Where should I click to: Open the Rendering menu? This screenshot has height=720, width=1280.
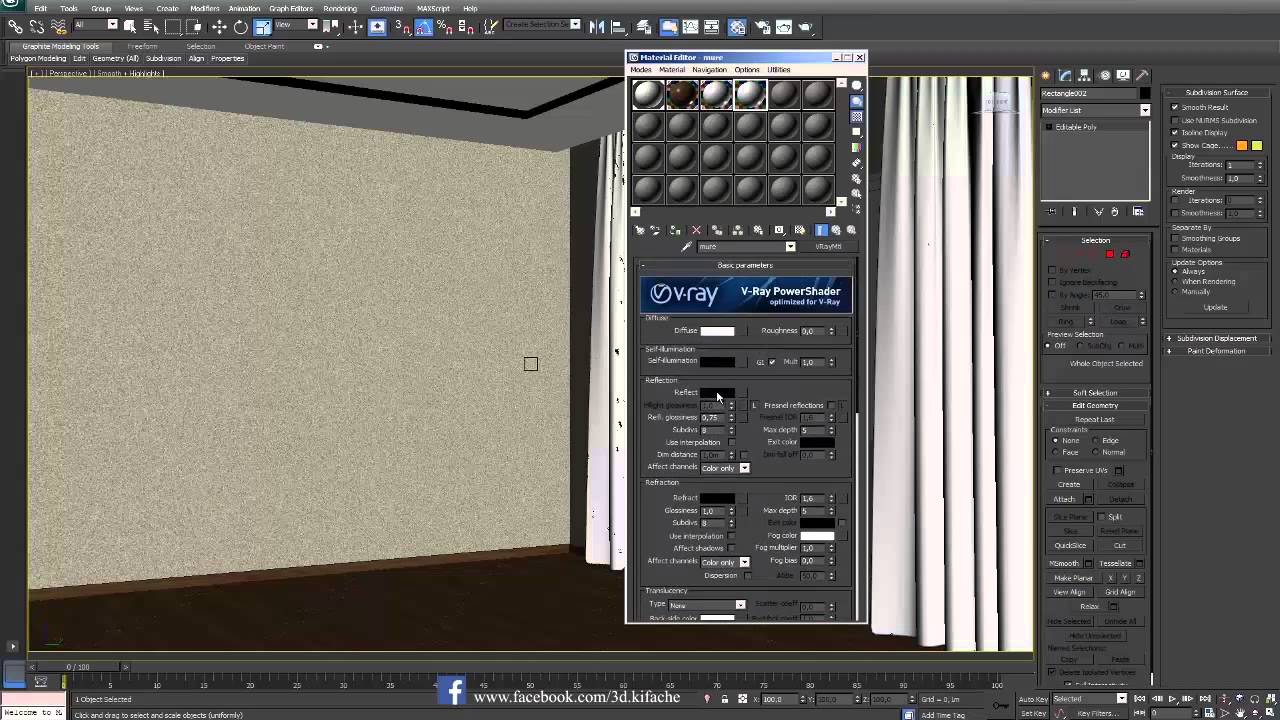(340, 8)
